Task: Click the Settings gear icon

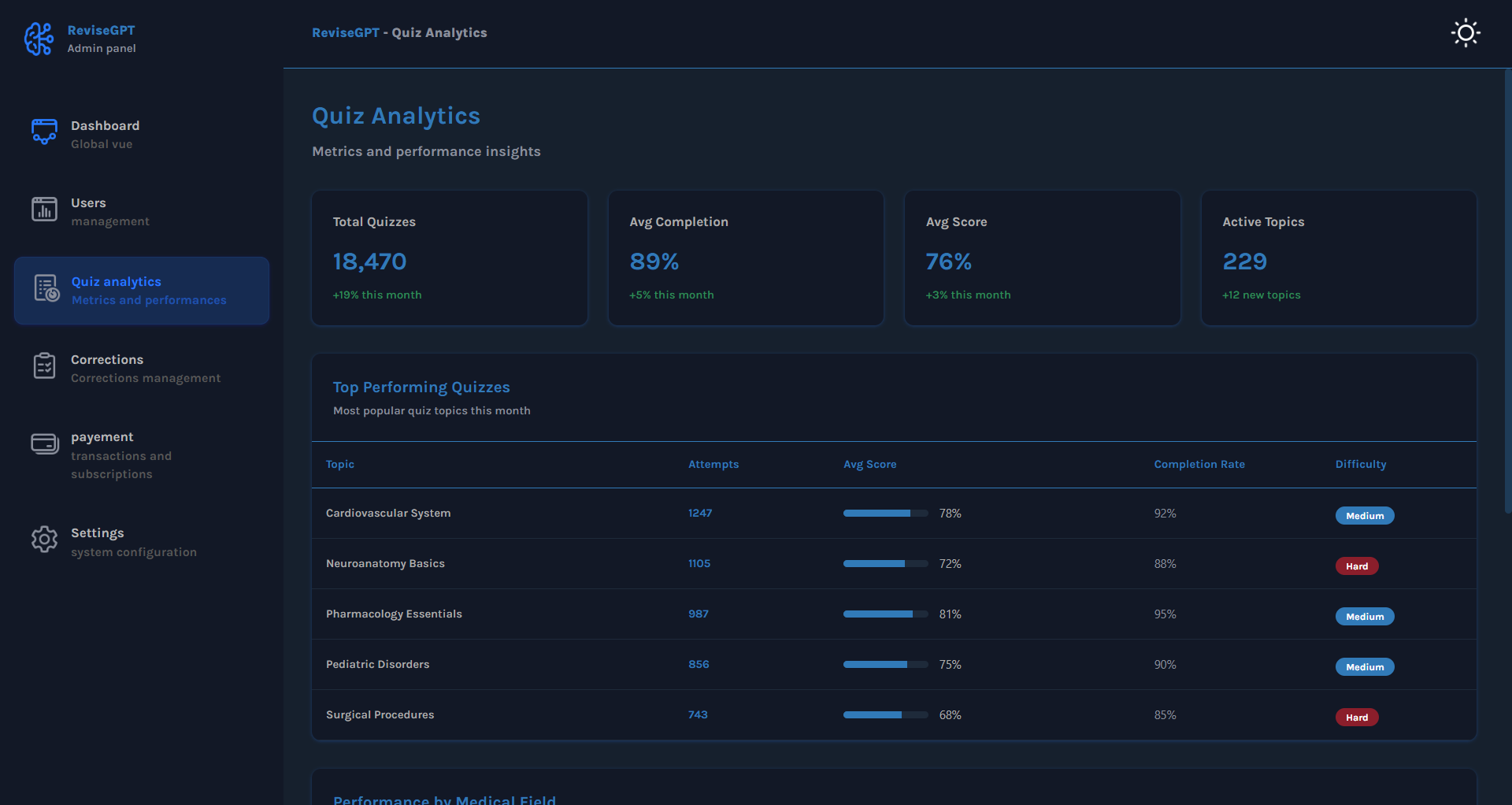Action: point(44,540)
